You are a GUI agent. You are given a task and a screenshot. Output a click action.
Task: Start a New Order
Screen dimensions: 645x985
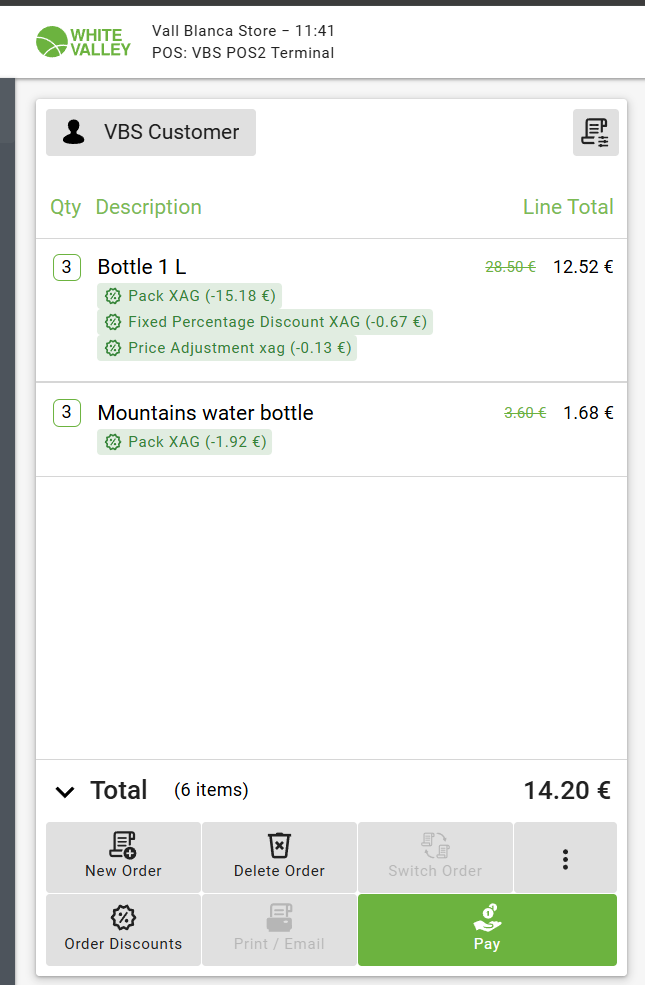pyautogui.click(x=123, y=857)
